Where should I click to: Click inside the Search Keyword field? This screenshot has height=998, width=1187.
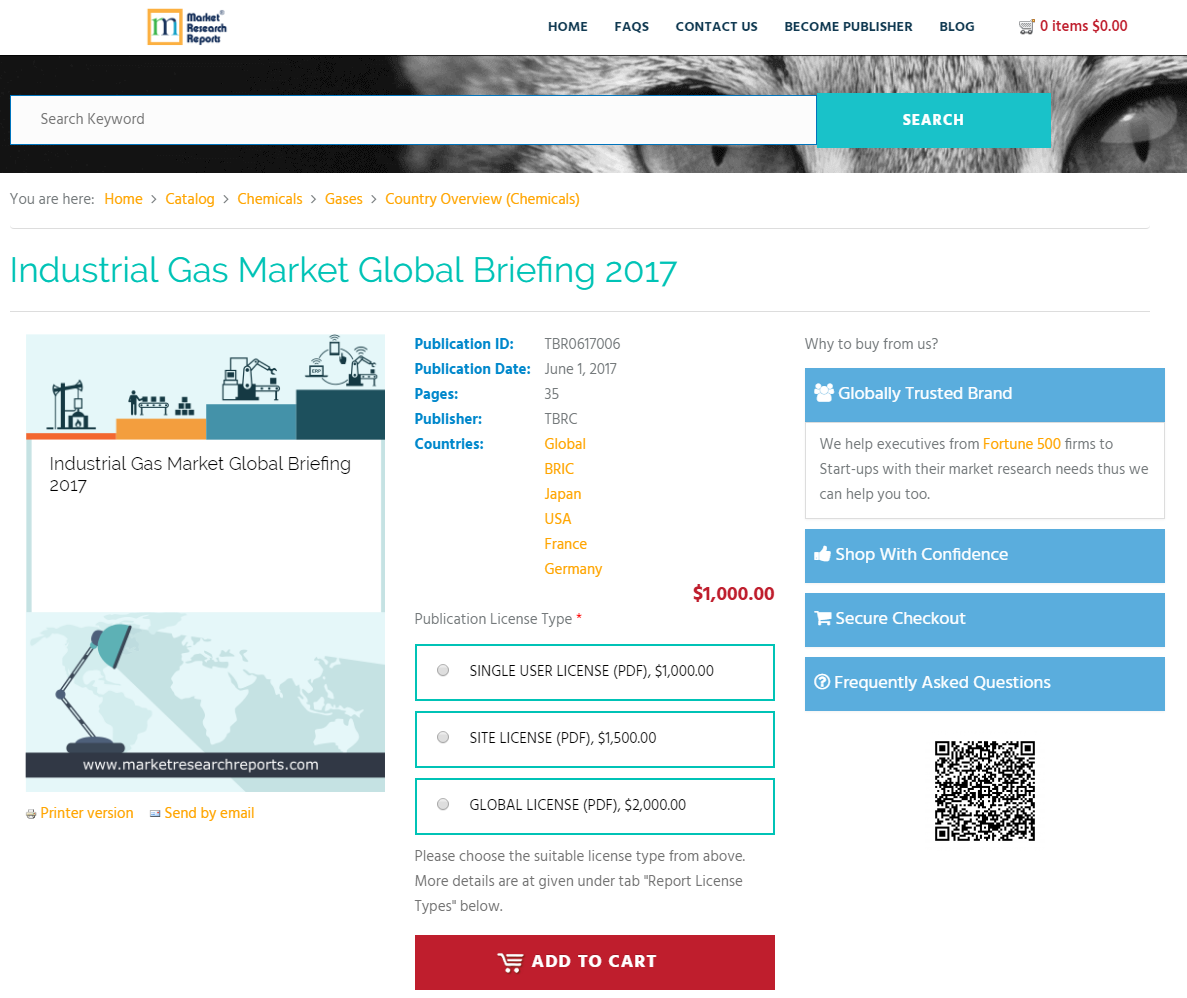tap(400, 119)
